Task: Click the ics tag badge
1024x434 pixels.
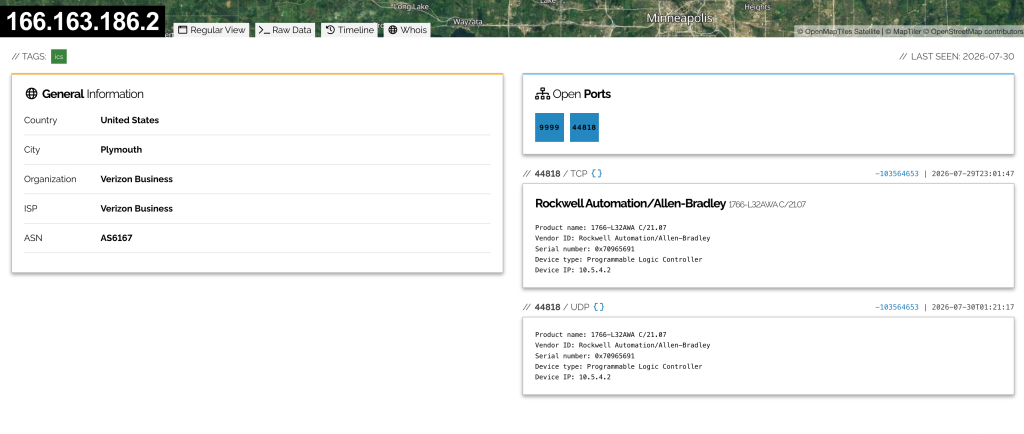Action: tap(59, 57)
